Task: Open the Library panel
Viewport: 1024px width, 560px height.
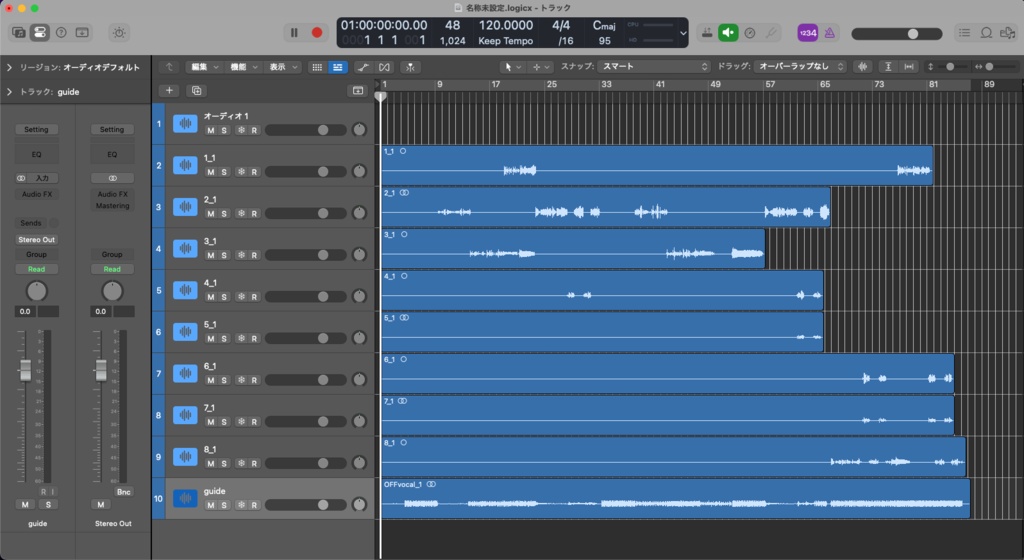Action: (x=18, y=32)
